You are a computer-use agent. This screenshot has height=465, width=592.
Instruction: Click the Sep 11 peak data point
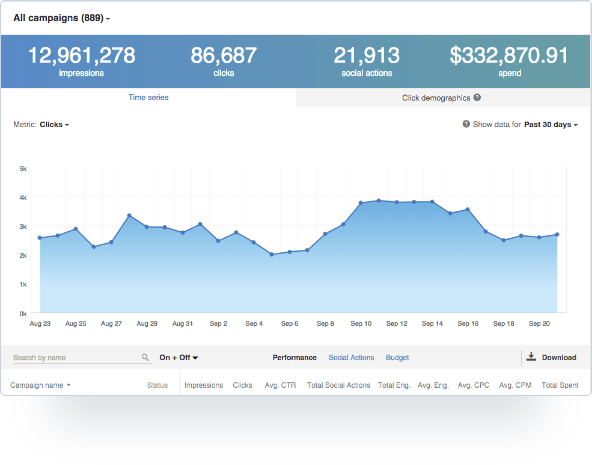tap(379, 201)
